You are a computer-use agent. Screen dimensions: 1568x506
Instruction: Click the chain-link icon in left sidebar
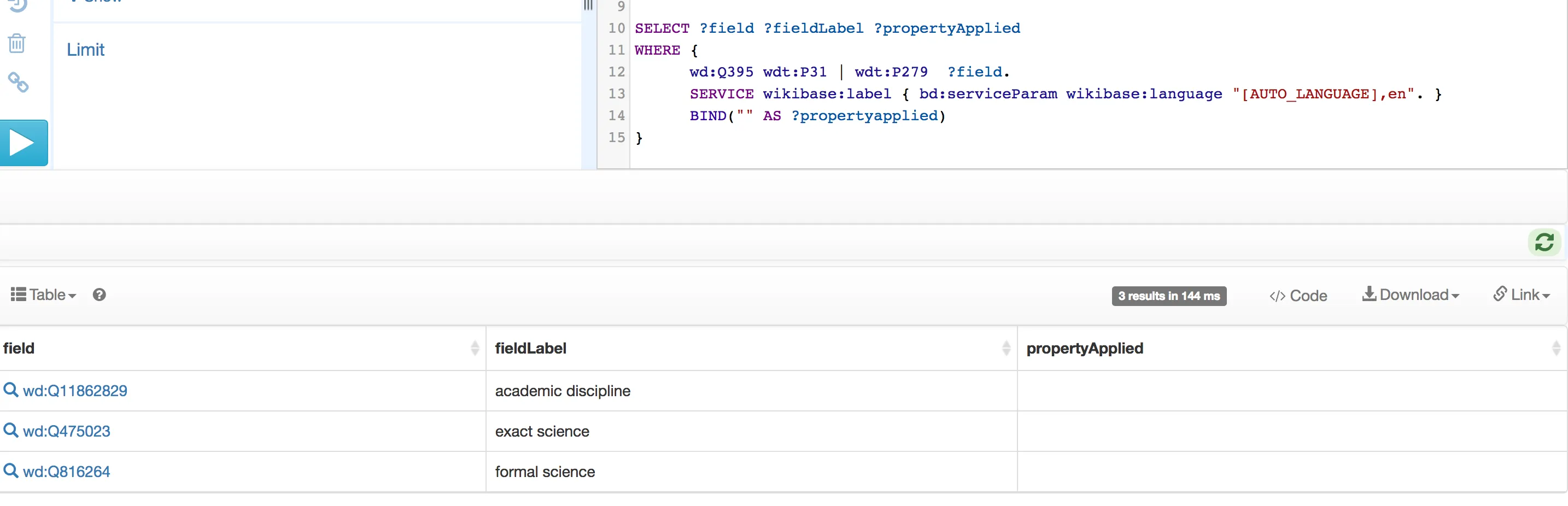point(18,83)
